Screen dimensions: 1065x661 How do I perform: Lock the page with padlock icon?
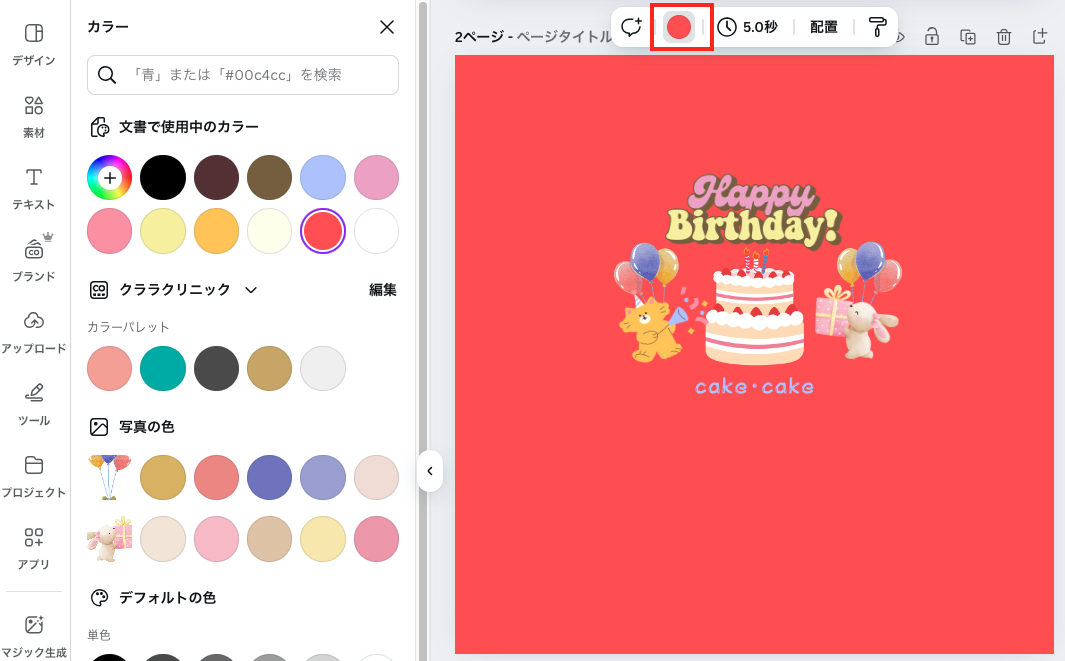(932, 37)
